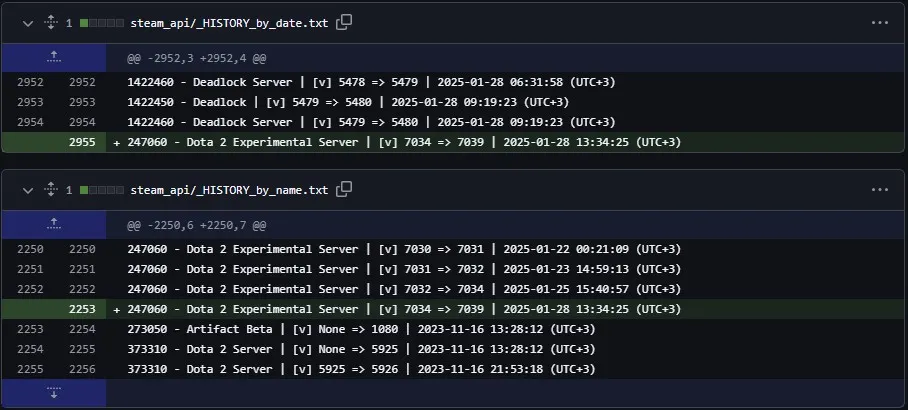Expand all lines in _HISTORY_by_name.txt
The image size is (908, 410).
[x=50, y=189]
